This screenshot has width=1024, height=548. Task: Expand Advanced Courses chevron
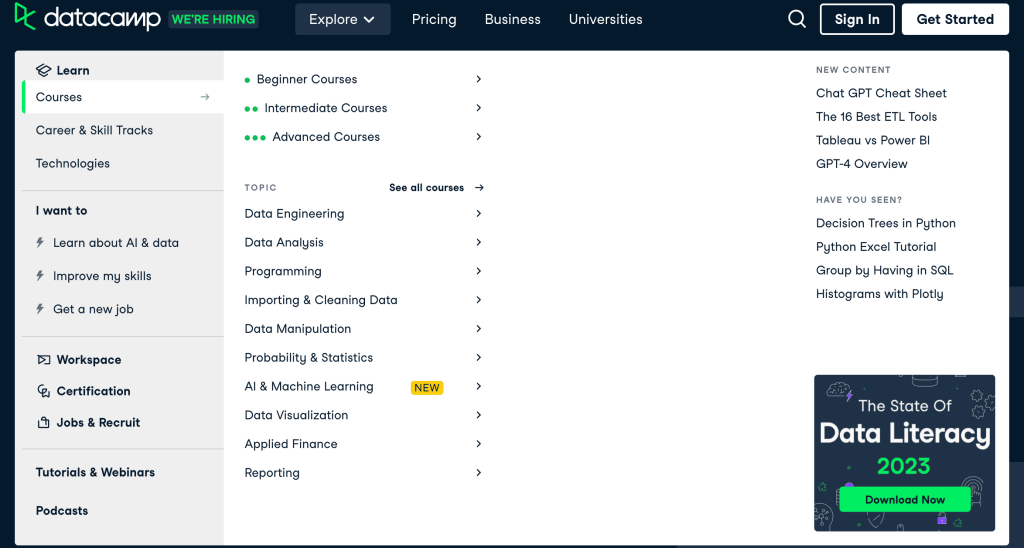(x=479, y=137)
